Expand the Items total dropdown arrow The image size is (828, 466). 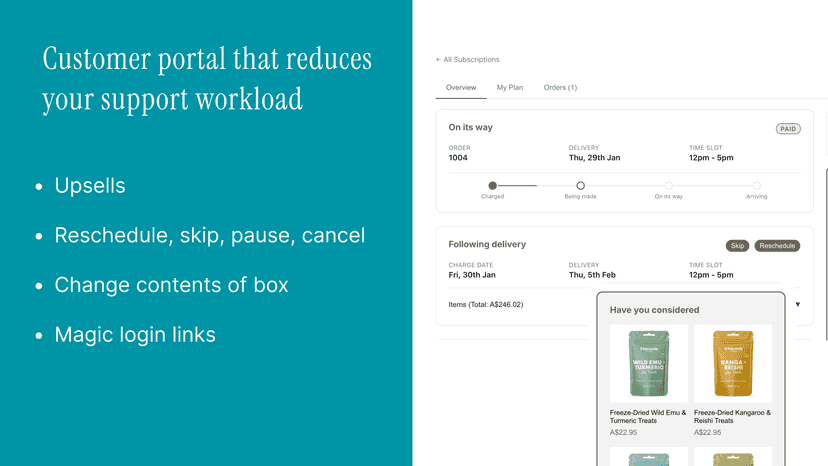[797, 304]
